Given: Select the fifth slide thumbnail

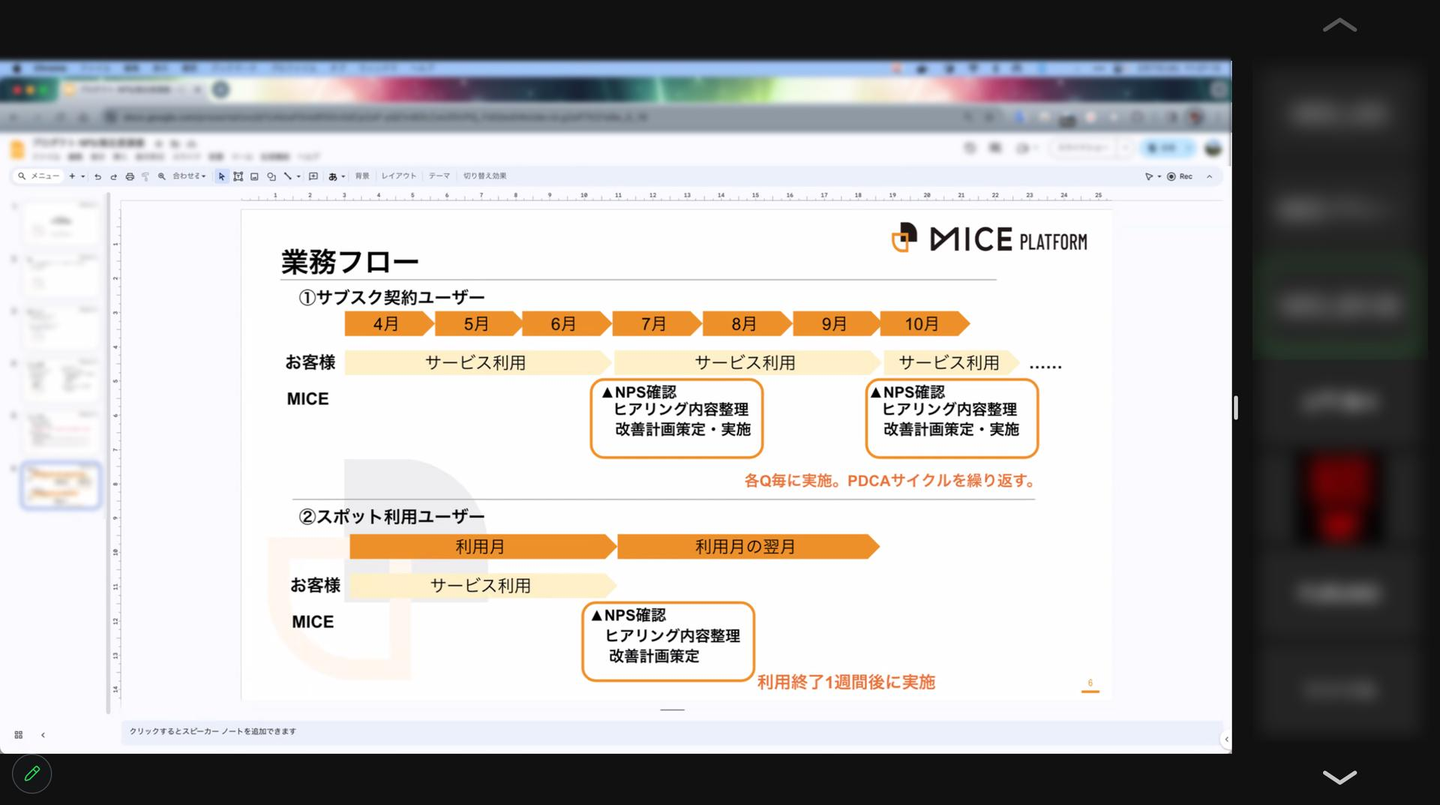Looking at the screenshot, I should (60, 432).
